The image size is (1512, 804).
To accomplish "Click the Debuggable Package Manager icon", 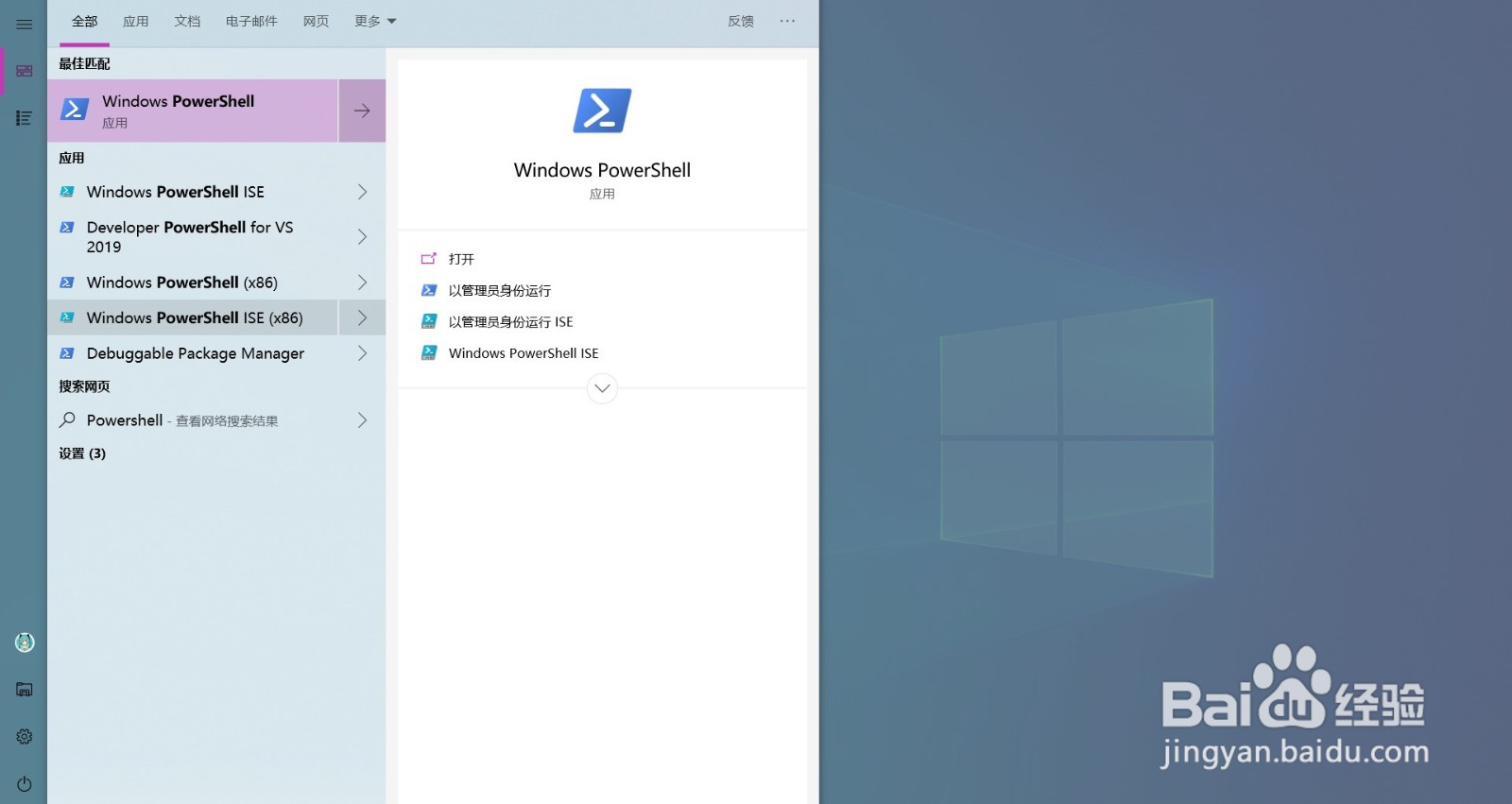I will [67, 353].
